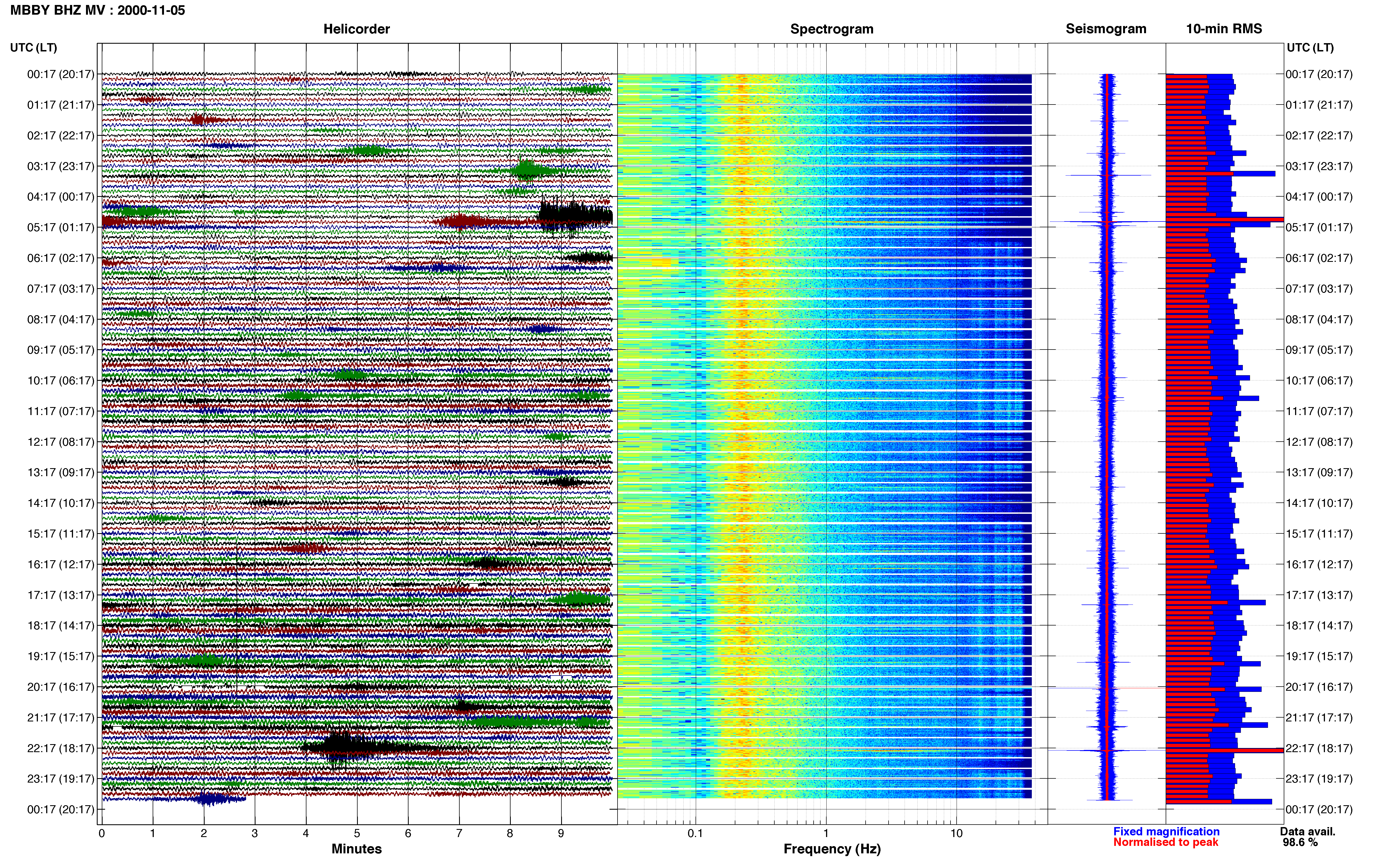Click the orange low-frequency patch near 06:17 in the spectrogram
The width and height of the screenshot is (1388, 868).
tap(660, 264)
